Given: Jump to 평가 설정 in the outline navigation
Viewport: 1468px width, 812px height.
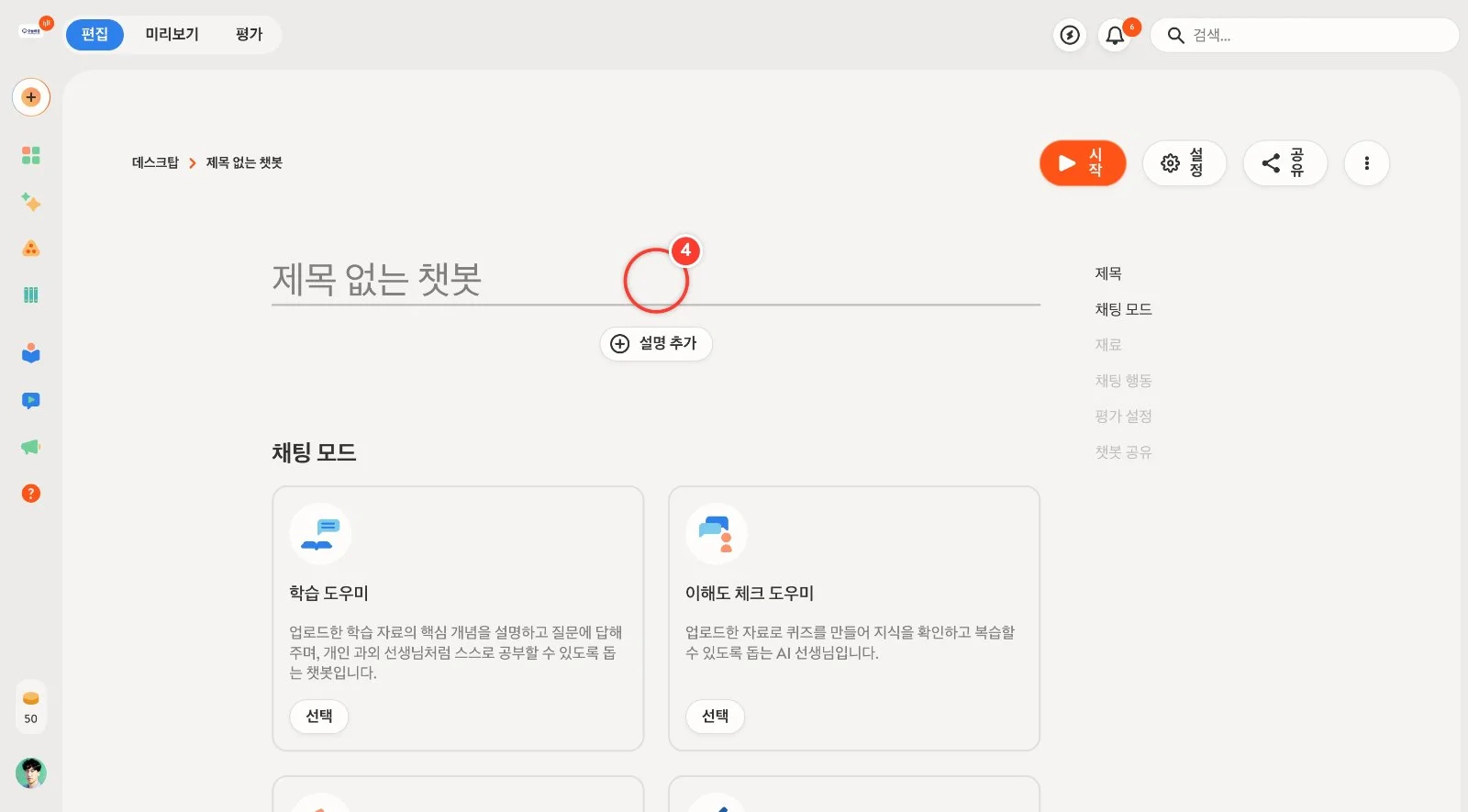Looking at the screenshot, I should click(x=1123, y=417).
